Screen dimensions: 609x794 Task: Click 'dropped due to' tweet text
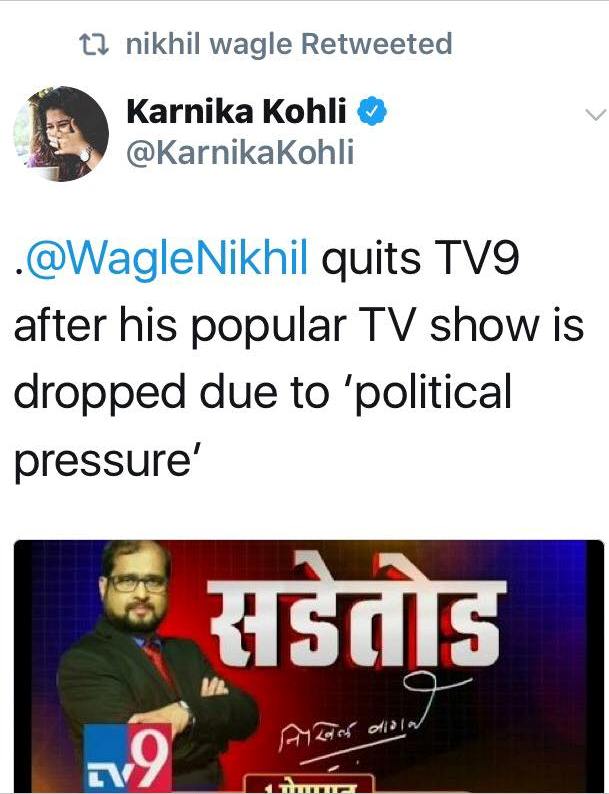(172, 394)
